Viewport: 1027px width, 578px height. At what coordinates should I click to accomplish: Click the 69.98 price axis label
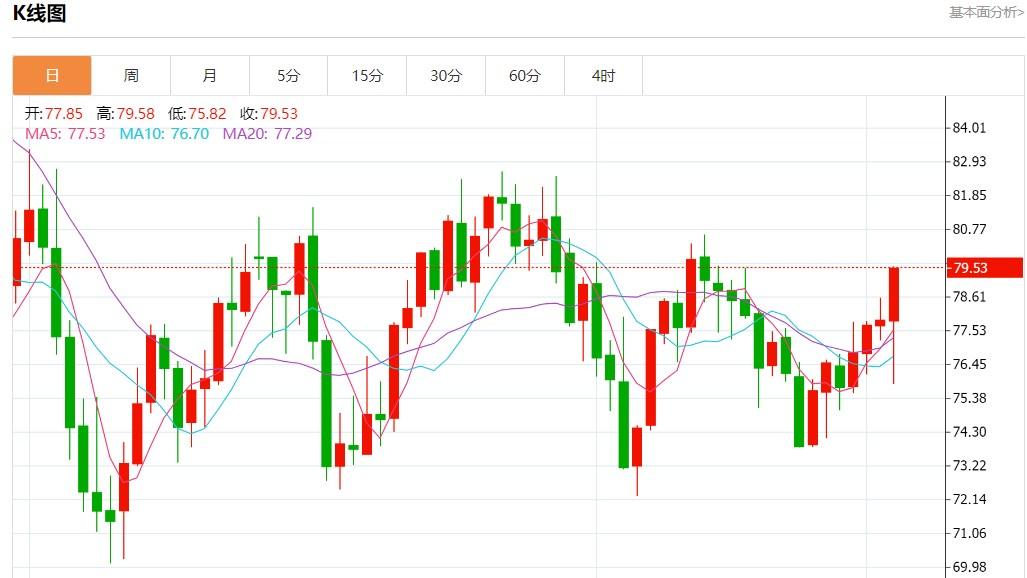969,567
